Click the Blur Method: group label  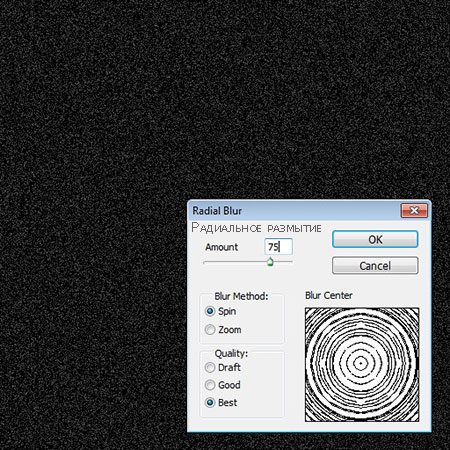click(x=241, y=296)
